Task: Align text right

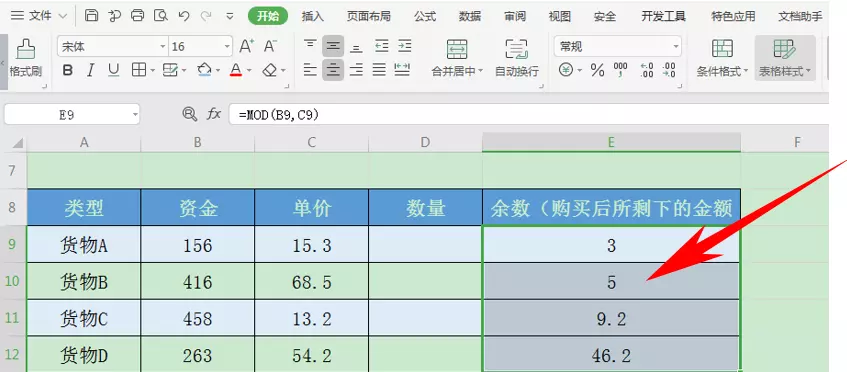Action: [x=356, y=70]
